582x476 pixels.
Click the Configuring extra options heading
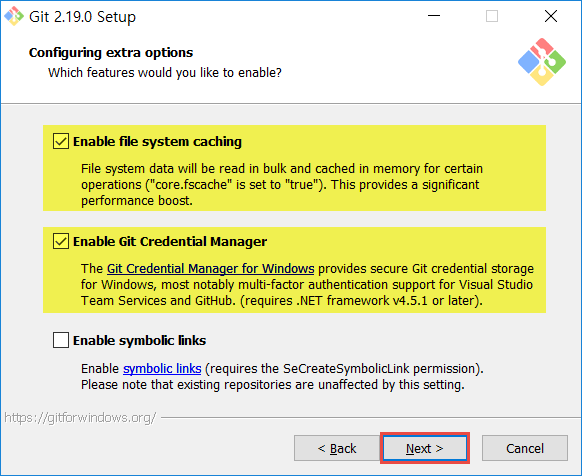pos(111,52)
